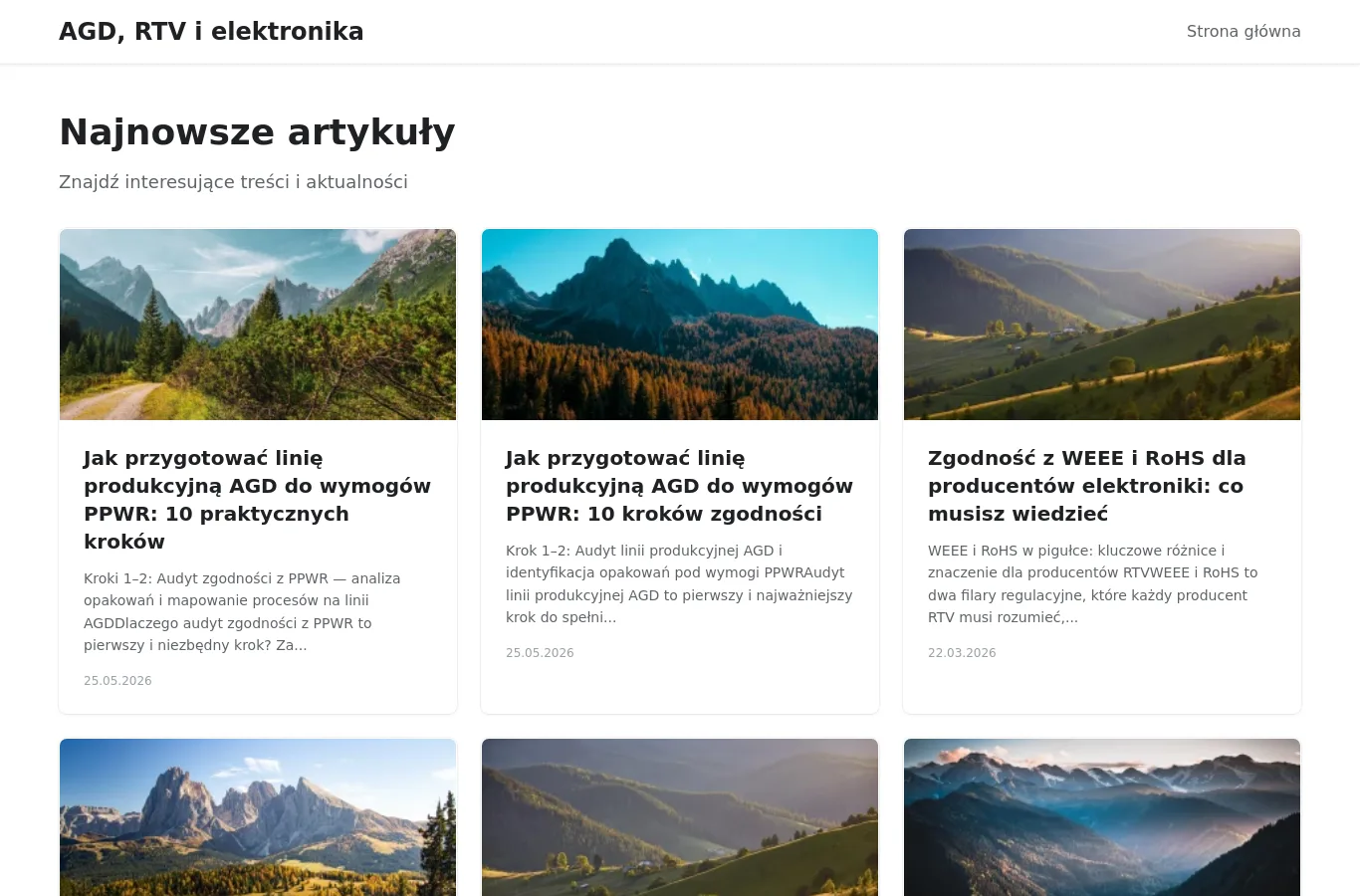
Task: Open the 'AGD, RTV i elektronika' site title
Action: point(211,32)
